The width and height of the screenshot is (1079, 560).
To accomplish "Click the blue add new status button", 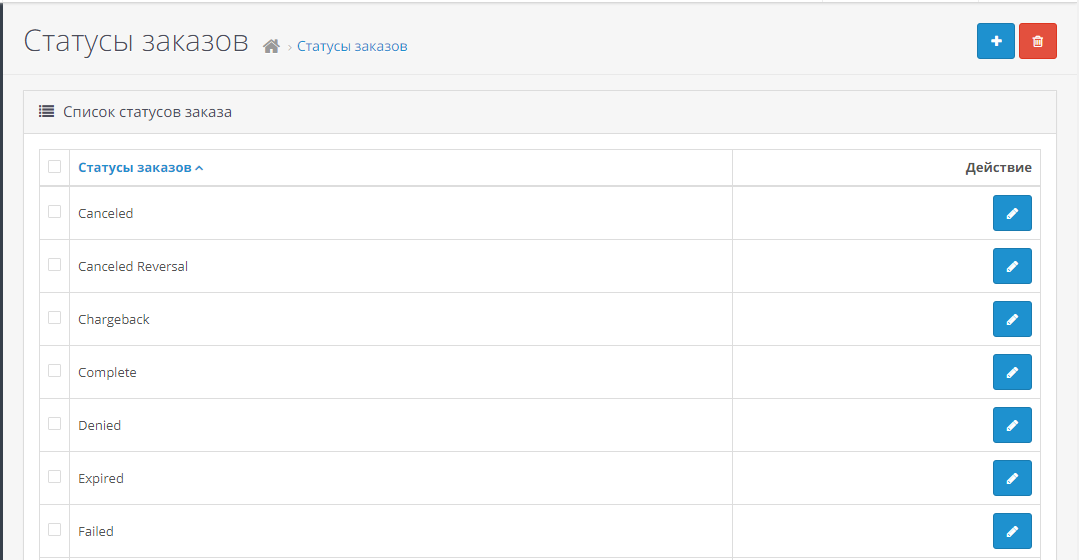I will (x=995, y=41).
